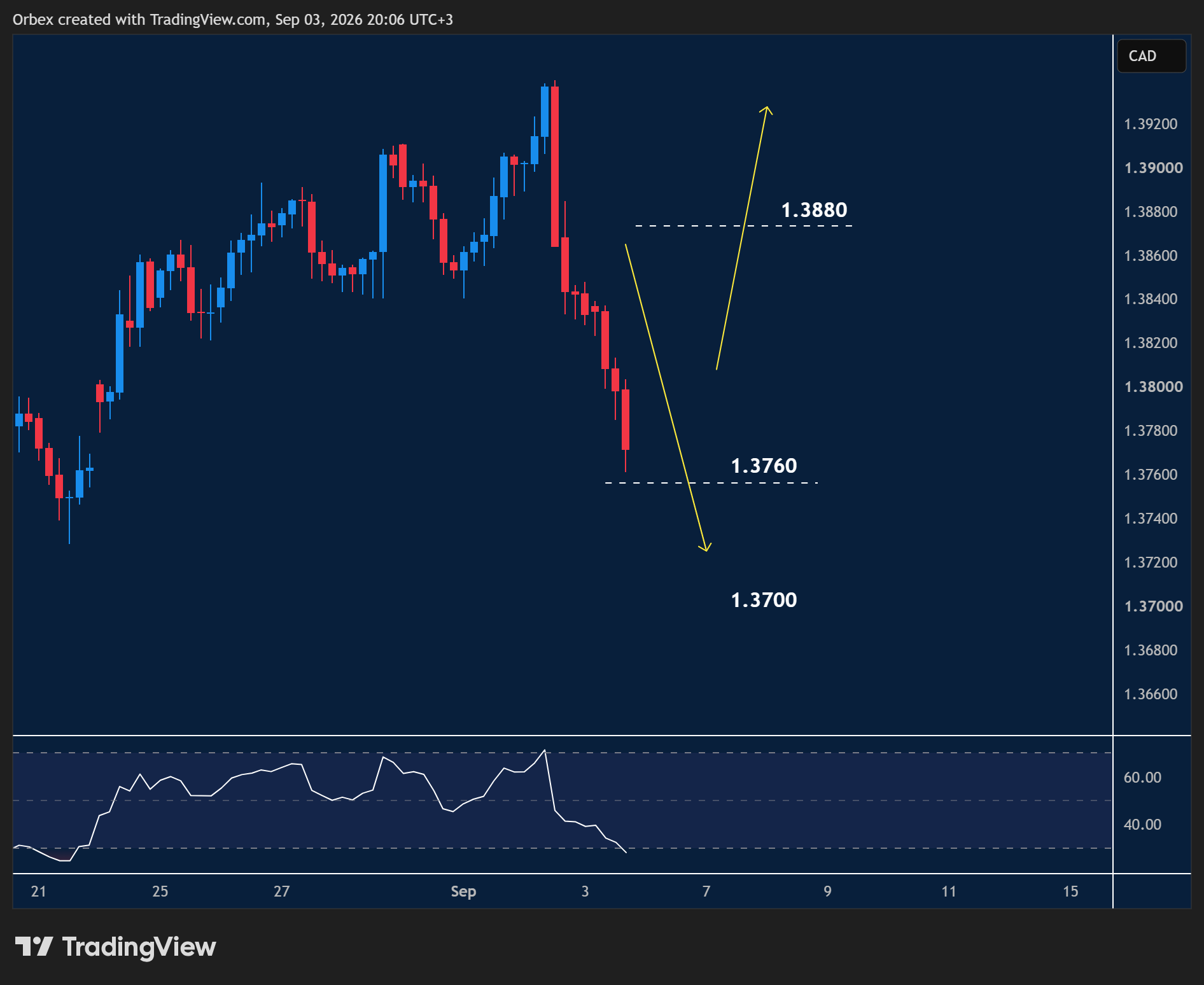Click the 1.37400 price axis value
Screen dimensions: 1204x985
coord(1151,519)
